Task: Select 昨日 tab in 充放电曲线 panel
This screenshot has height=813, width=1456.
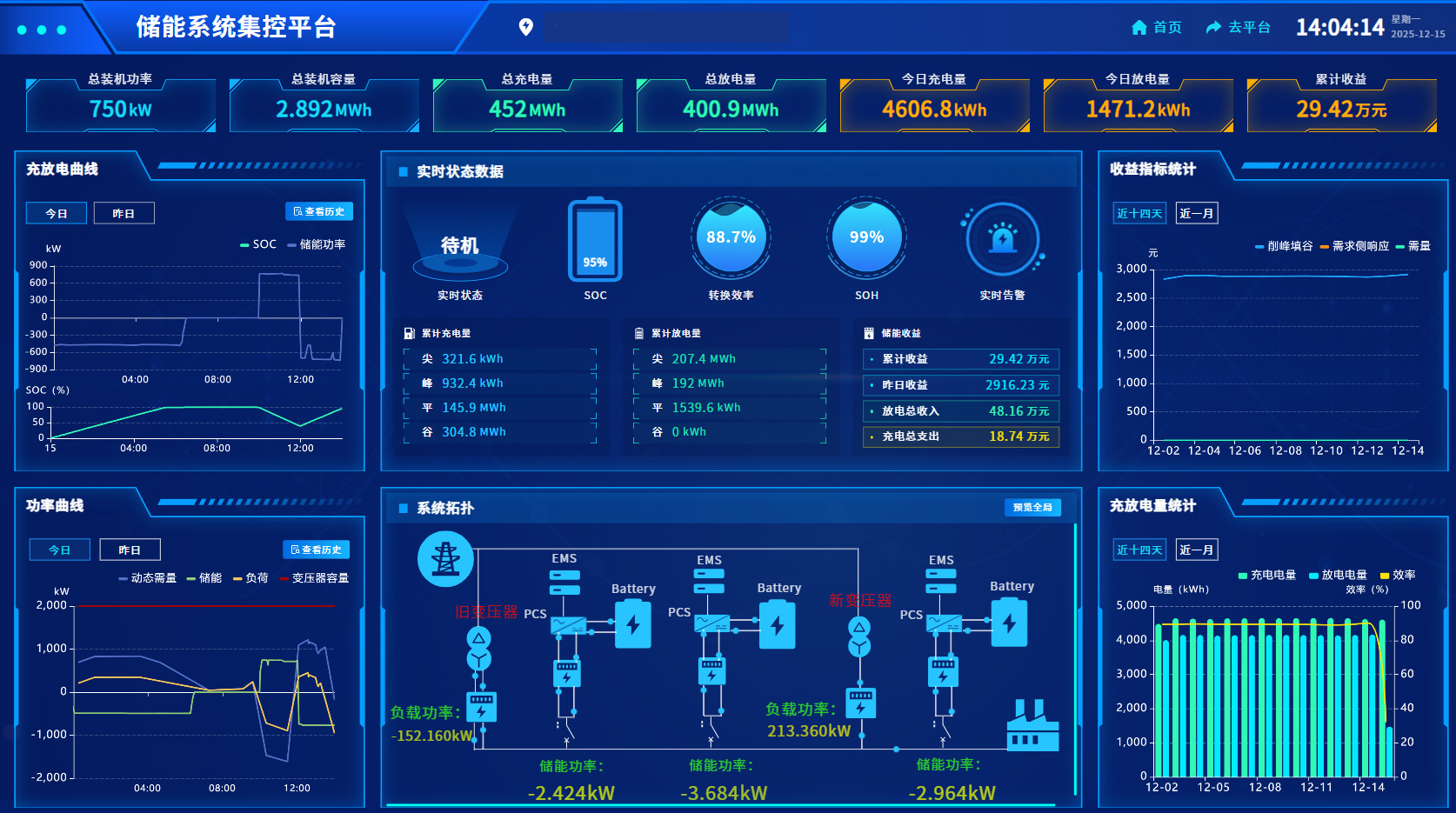Action: pyautogui.click(x=124, y=213)
